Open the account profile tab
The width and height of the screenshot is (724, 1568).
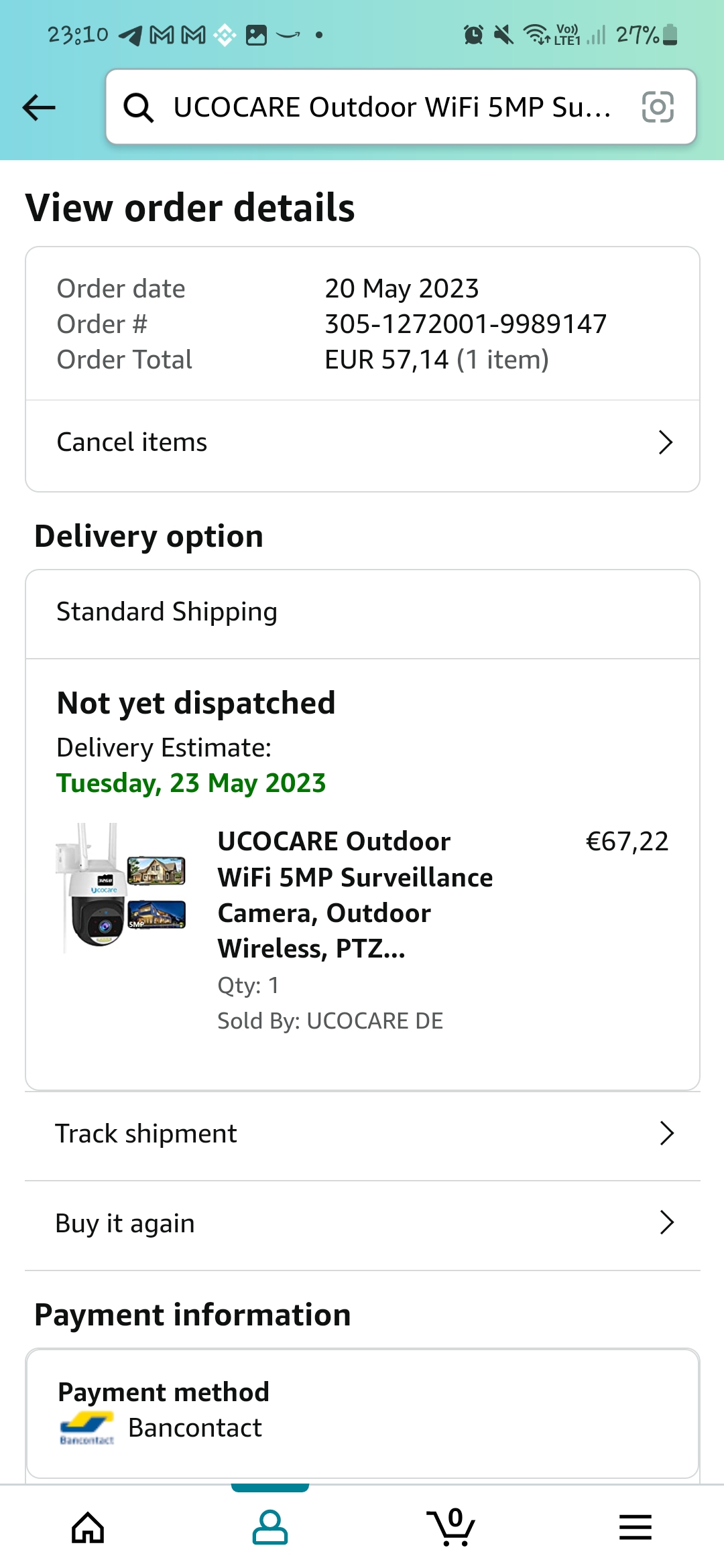[269, 1528]
